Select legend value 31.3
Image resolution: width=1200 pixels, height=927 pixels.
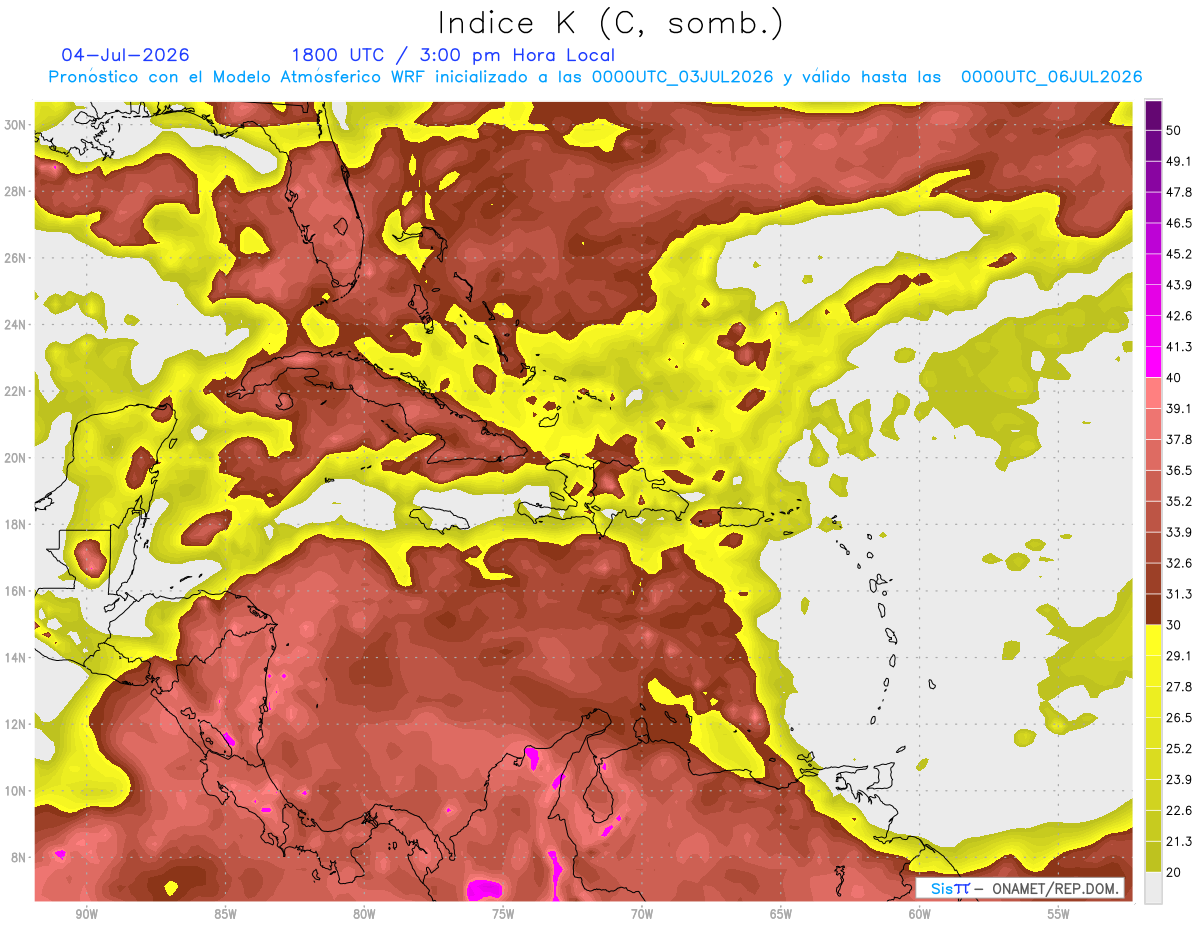[1178, 594]
